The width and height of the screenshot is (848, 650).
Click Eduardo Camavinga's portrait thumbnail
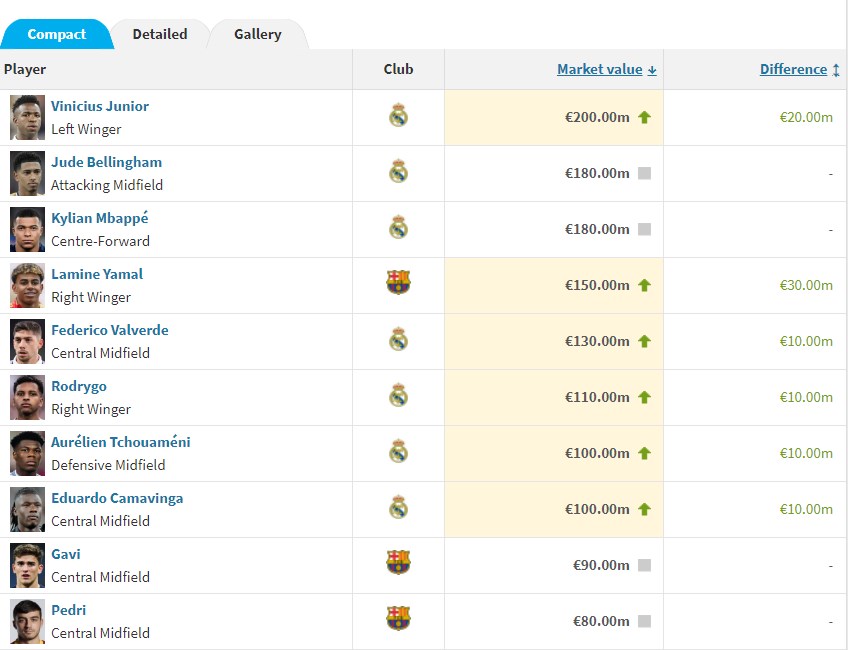click(28, 509)
